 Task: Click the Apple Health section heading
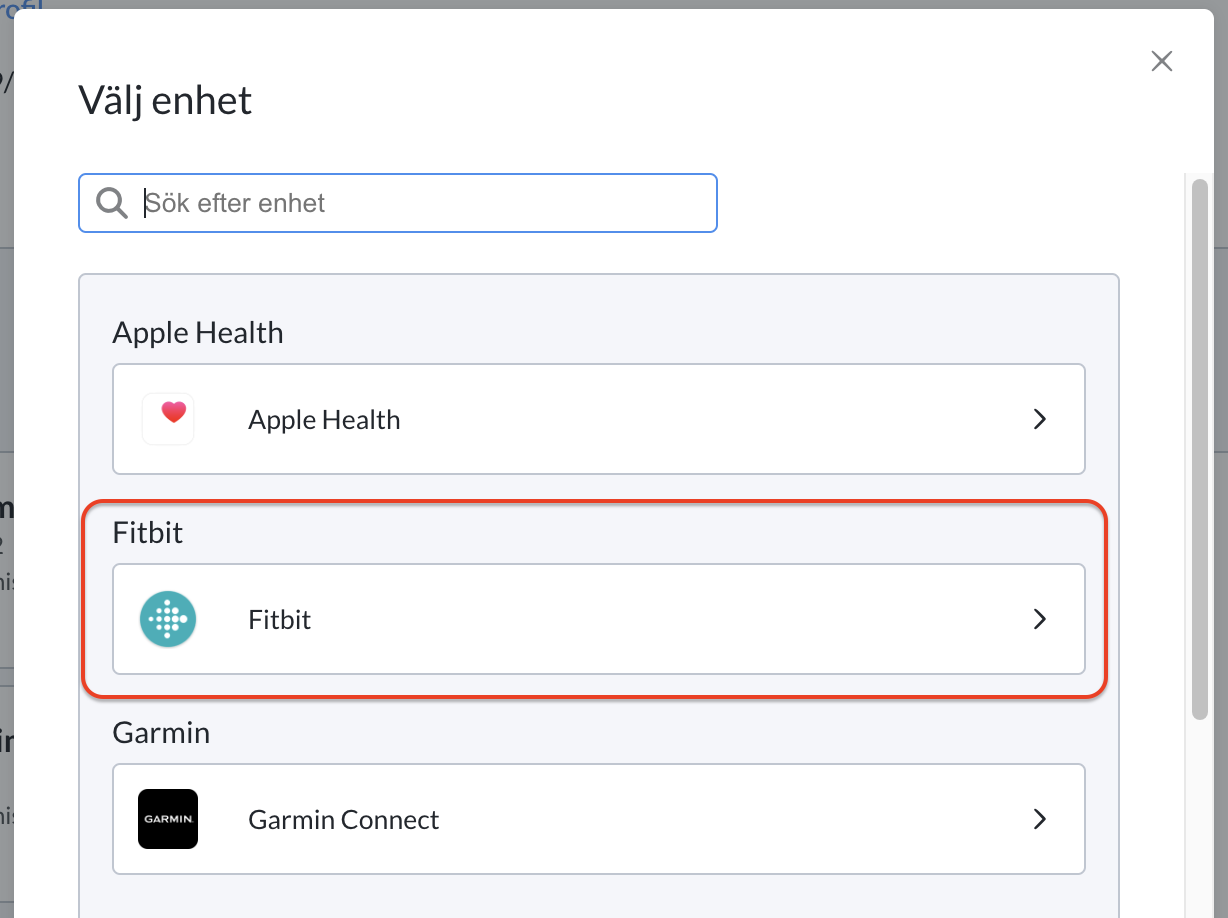point(198,333)
